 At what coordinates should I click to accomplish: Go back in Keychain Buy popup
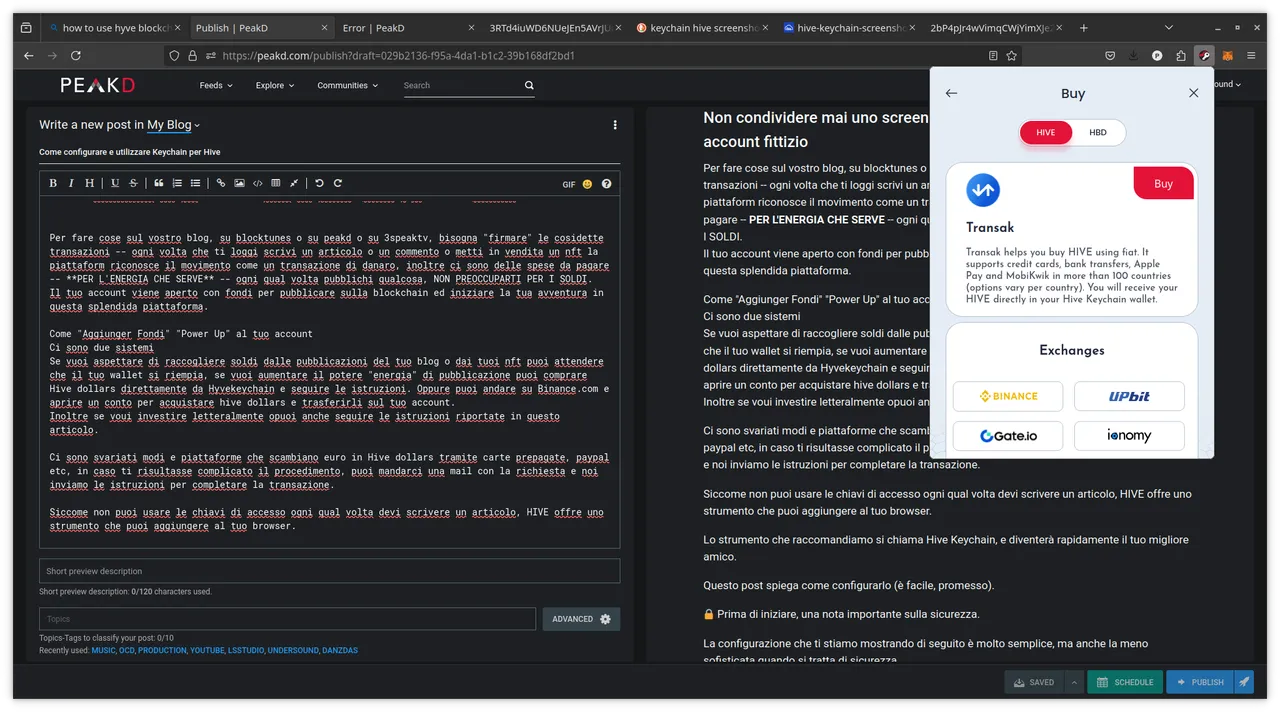951,93
